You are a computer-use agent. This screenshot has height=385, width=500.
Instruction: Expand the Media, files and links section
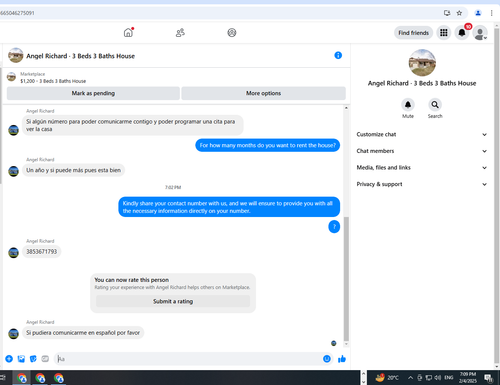(422, 168)
